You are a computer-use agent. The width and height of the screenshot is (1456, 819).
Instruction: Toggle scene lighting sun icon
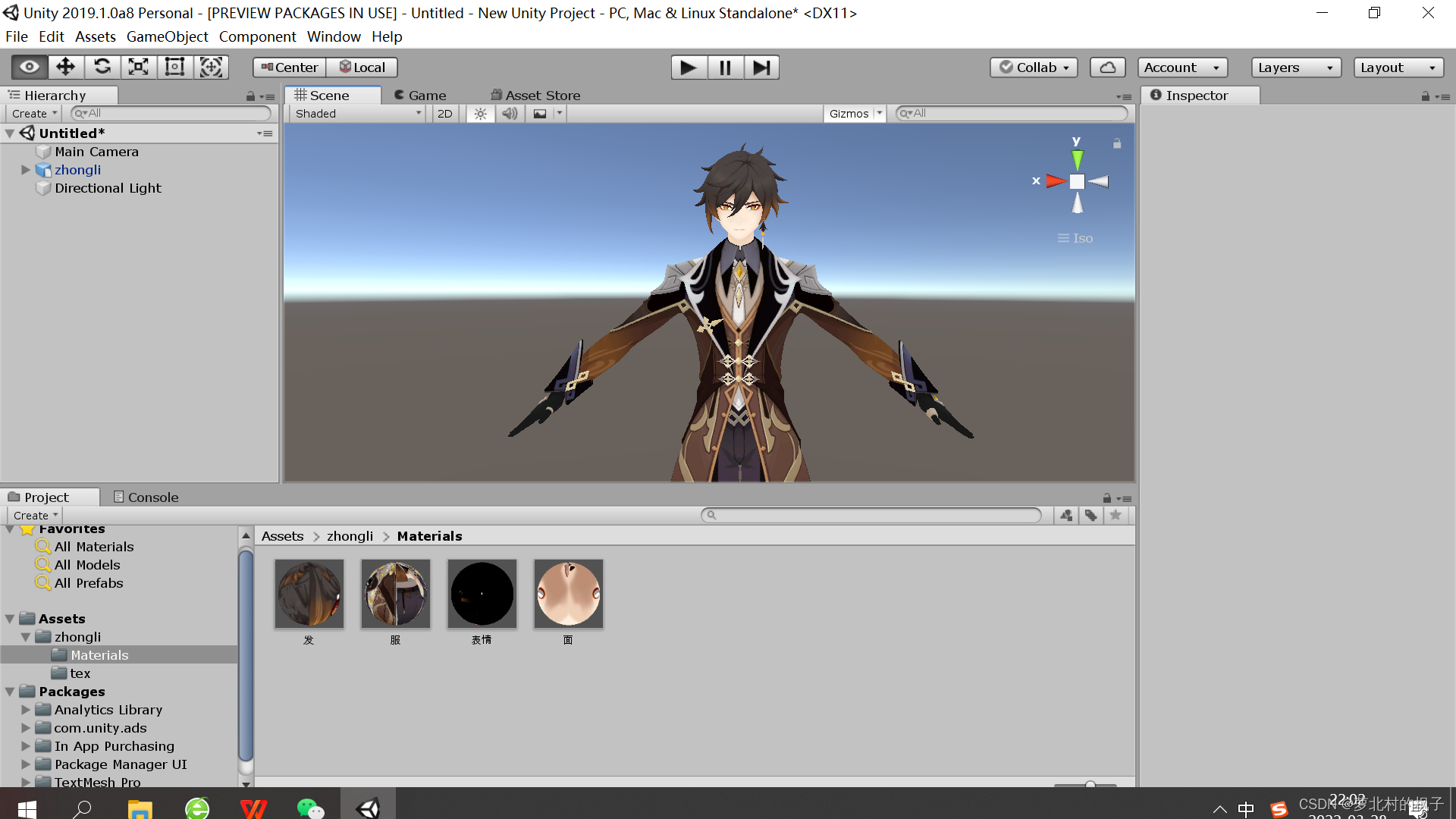[480, 114]
